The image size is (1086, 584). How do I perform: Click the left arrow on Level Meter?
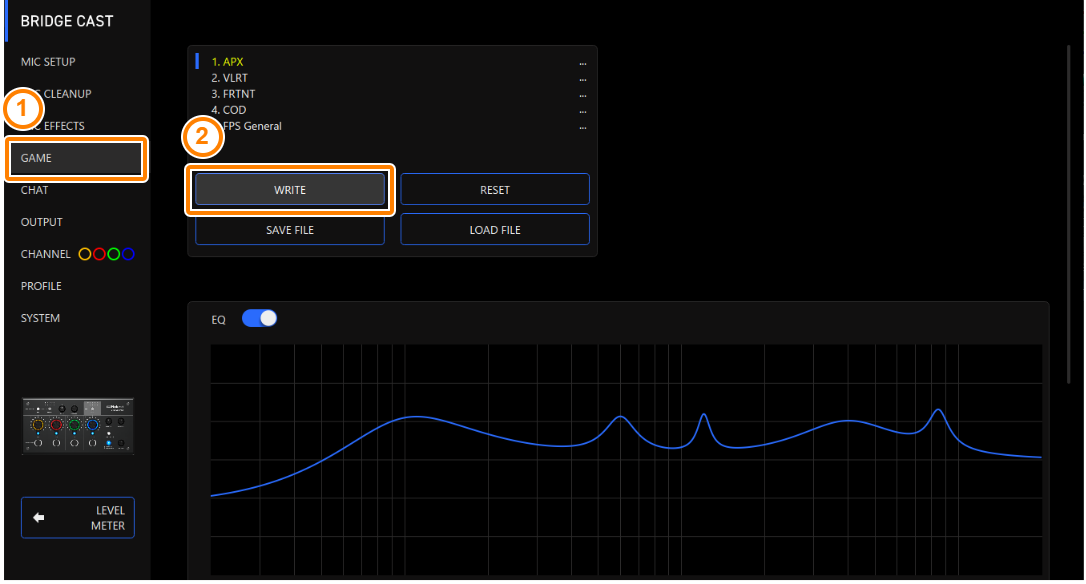(39, 518)
